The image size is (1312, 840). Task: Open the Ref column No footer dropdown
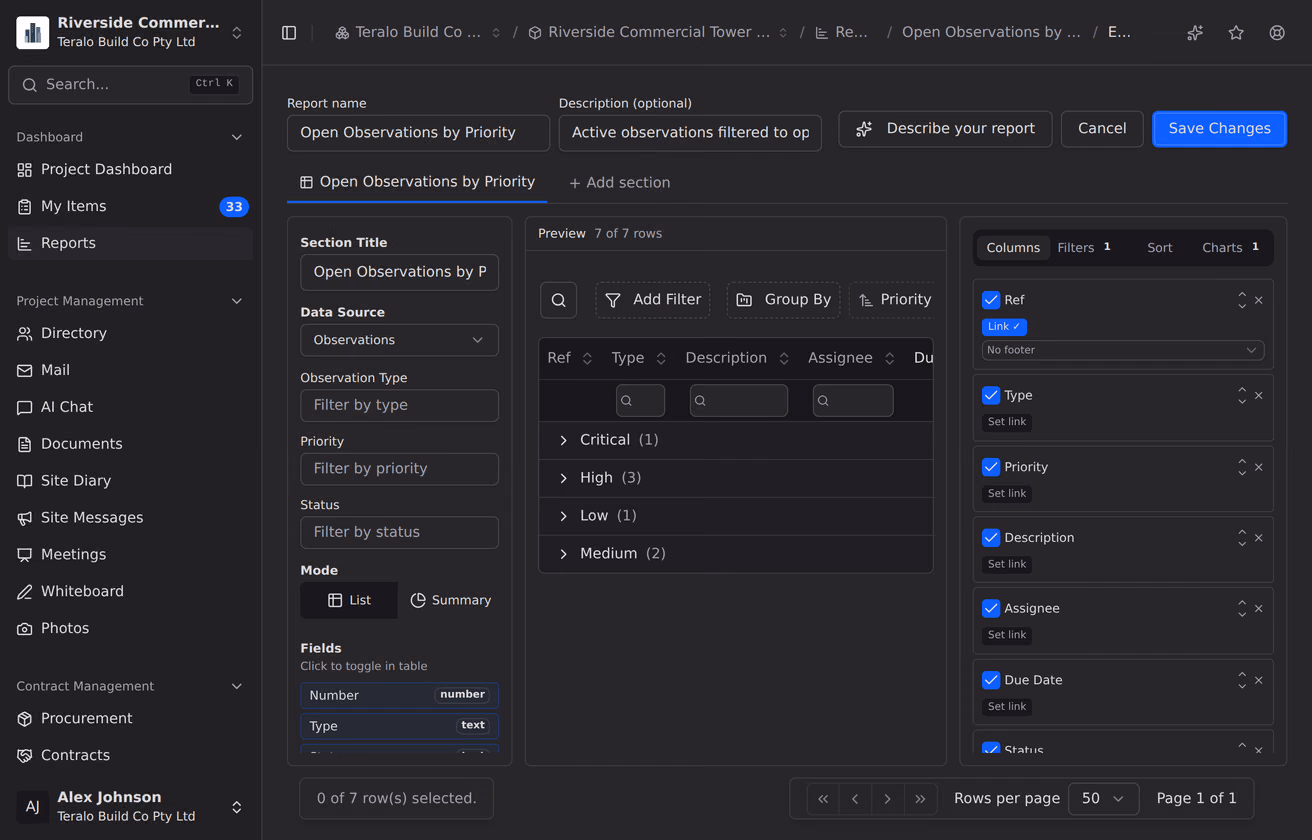point(1123,350)
